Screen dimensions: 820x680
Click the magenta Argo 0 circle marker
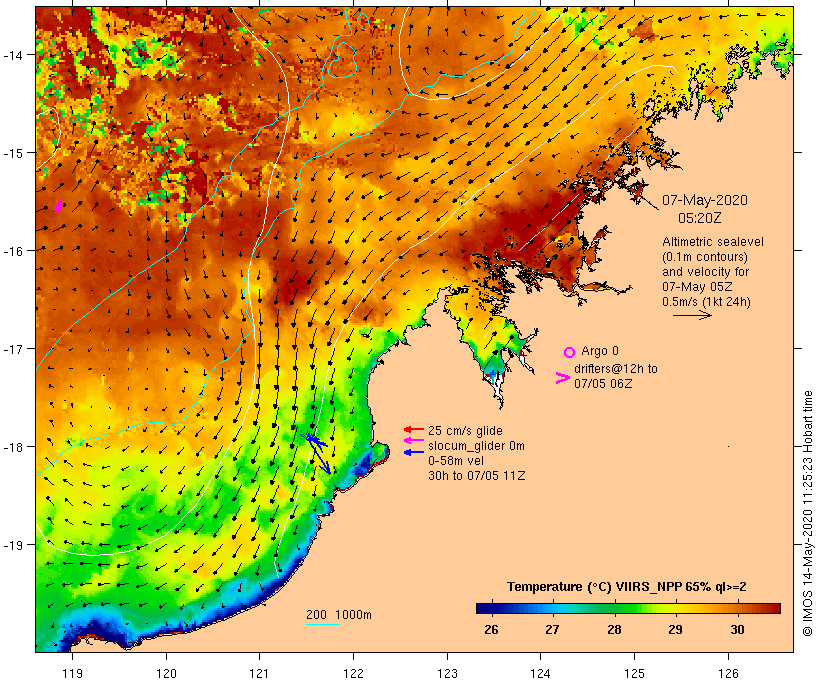coord(570,352)
